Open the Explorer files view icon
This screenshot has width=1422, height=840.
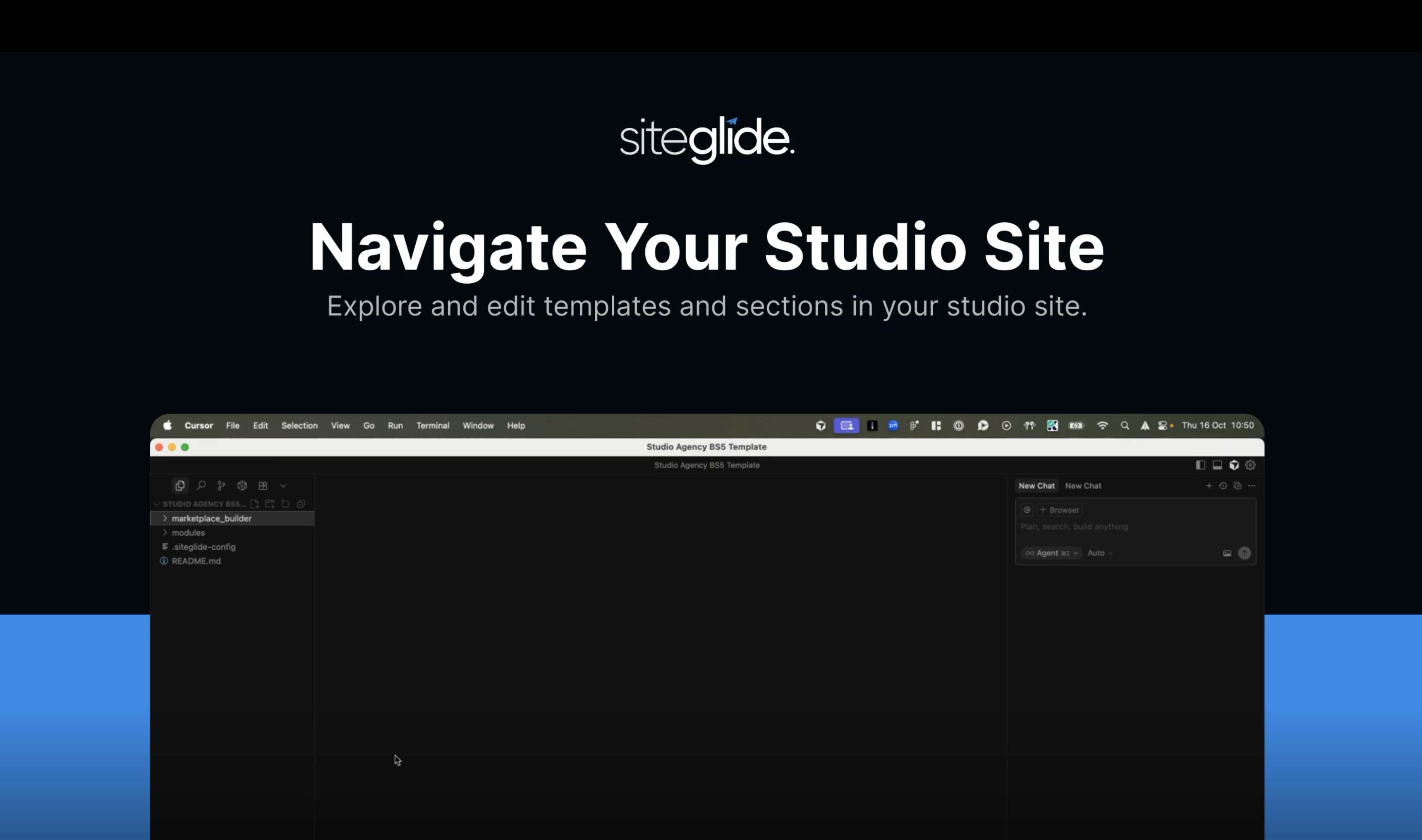(180, 486)
